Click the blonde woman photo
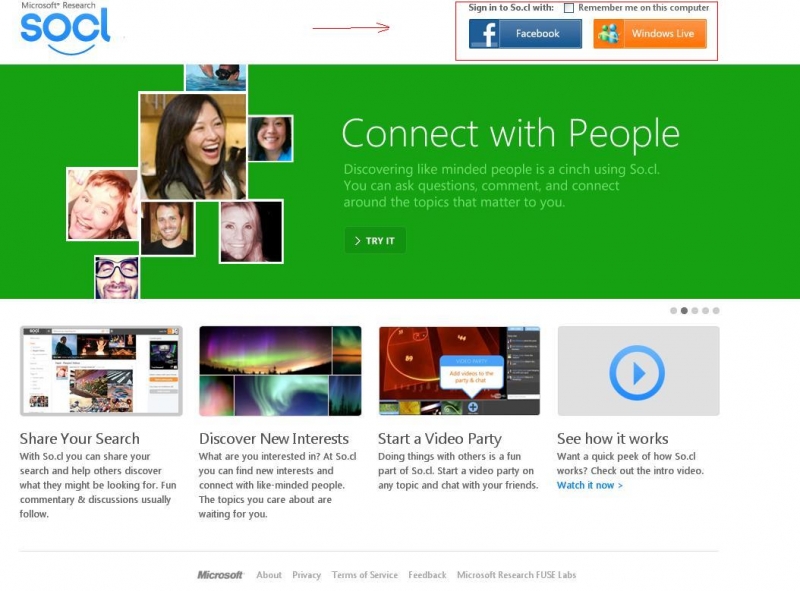Viewport: 800px width, 591px height. pos(251,232)
